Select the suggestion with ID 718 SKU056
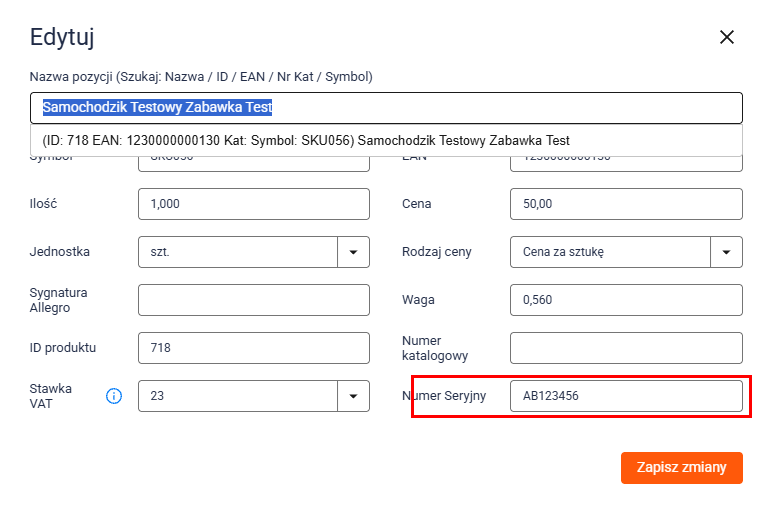This screenshot has width=776, height=506. click(x=386, y=141)
